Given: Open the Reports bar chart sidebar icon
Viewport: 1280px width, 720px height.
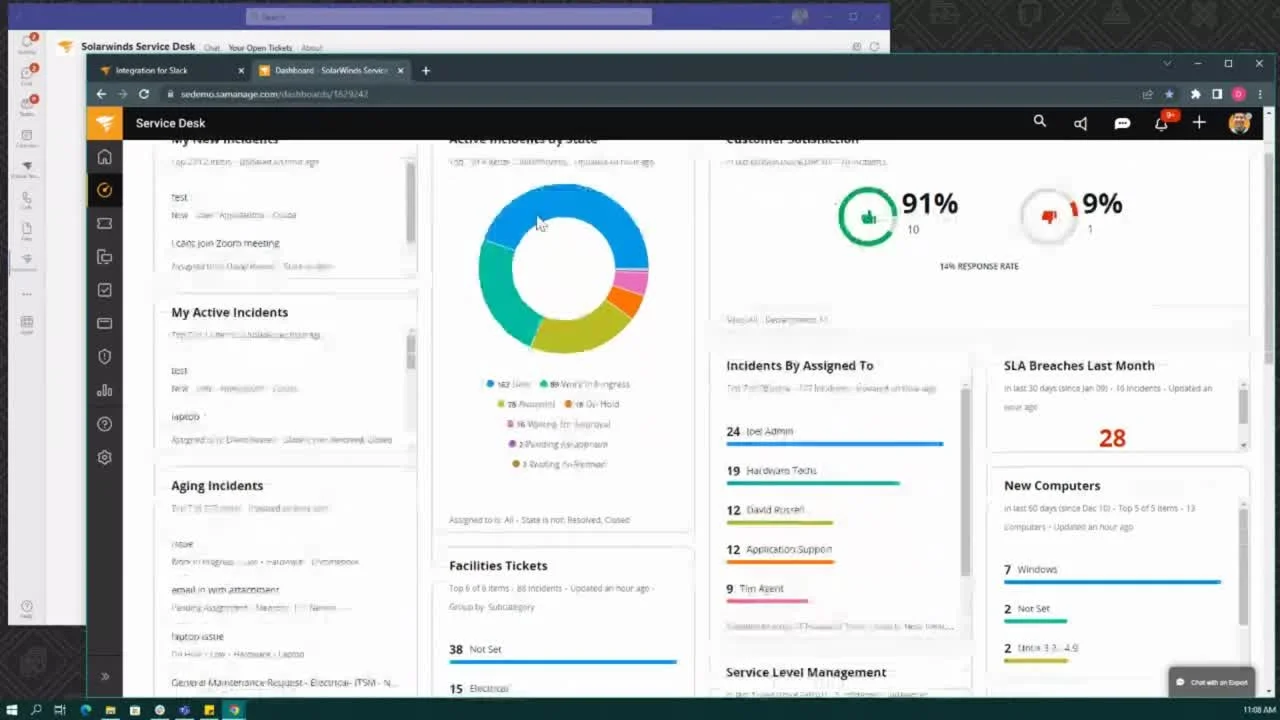Looking at the screenshot, I should [x=104, y=390].
